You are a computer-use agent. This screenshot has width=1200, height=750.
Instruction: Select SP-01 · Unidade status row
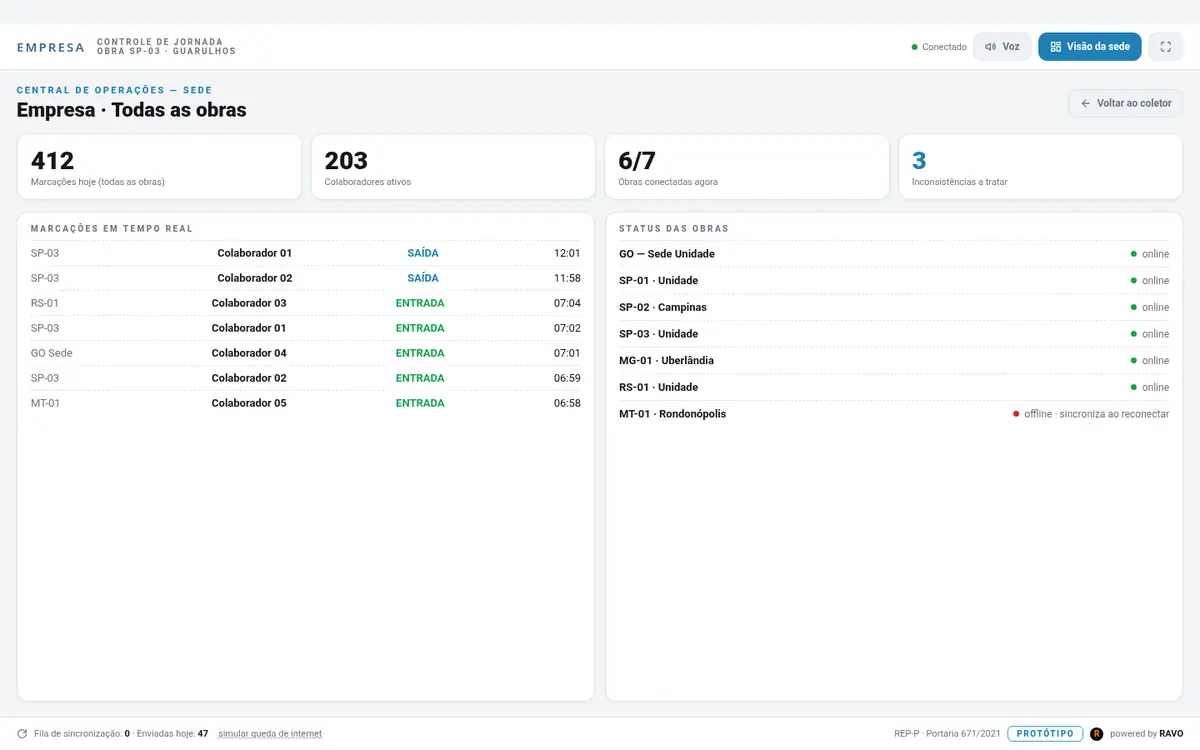coord(894,281)
